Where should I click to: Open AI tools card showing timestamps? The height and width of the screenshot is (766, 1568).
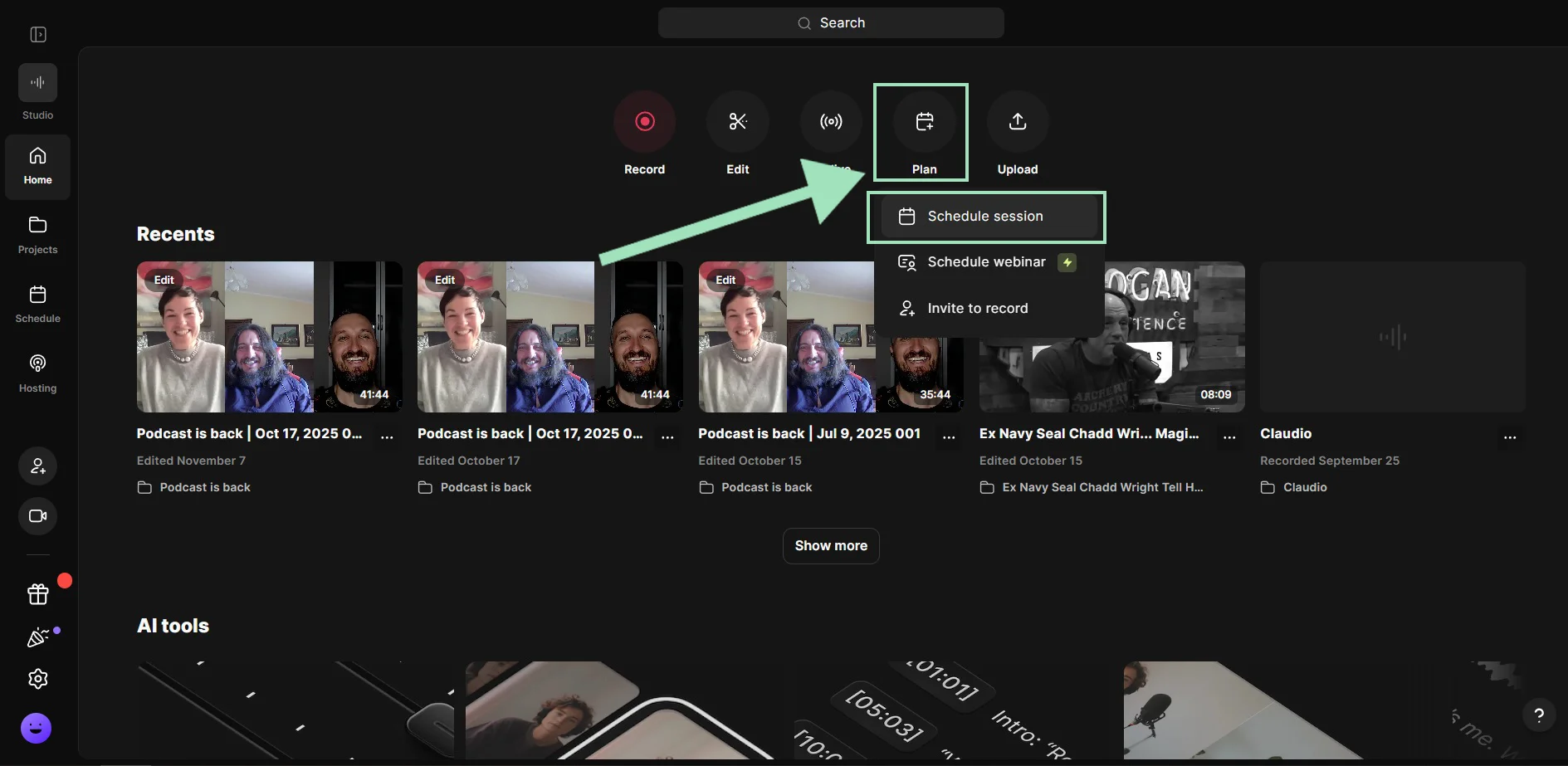[x=953, y=710]
